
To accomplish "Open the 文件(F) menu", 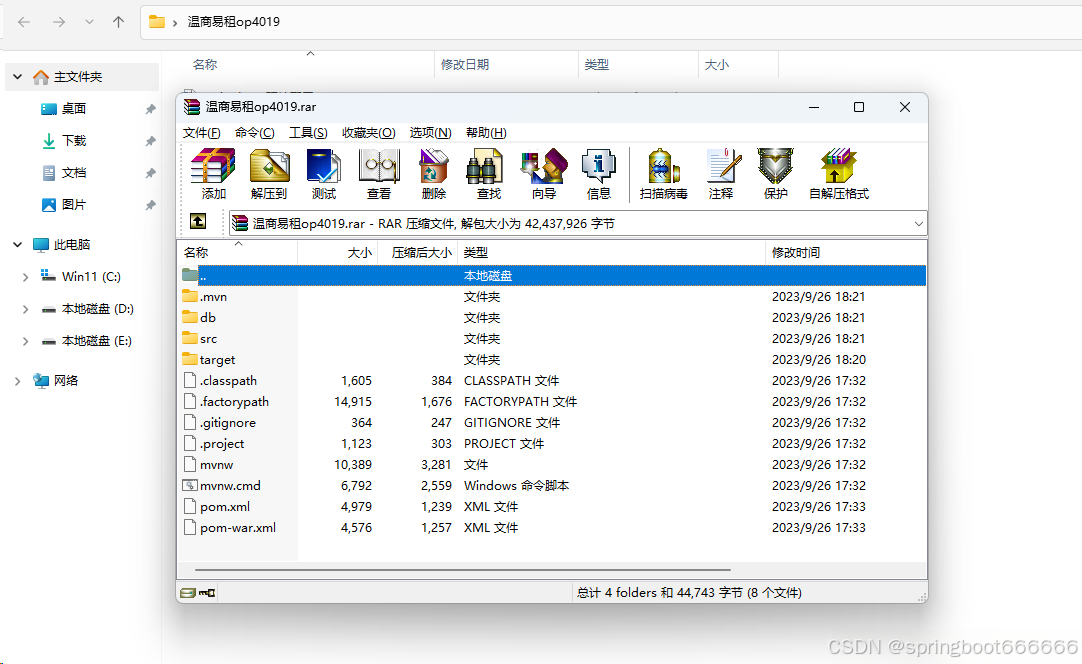I will (x=201, y=133).
